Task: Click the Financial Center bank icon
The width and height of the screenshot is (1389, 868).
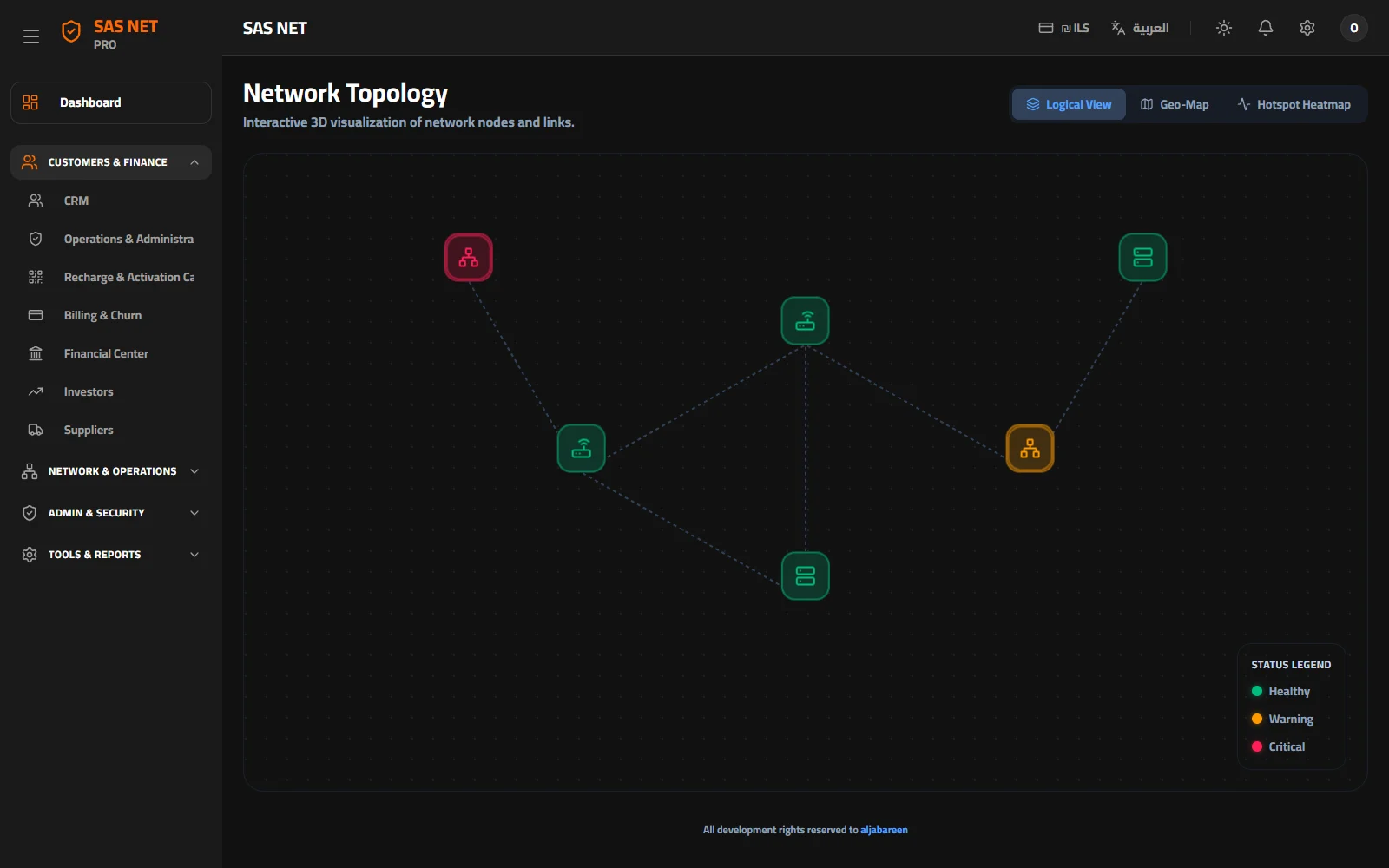Action: [36, 353]
